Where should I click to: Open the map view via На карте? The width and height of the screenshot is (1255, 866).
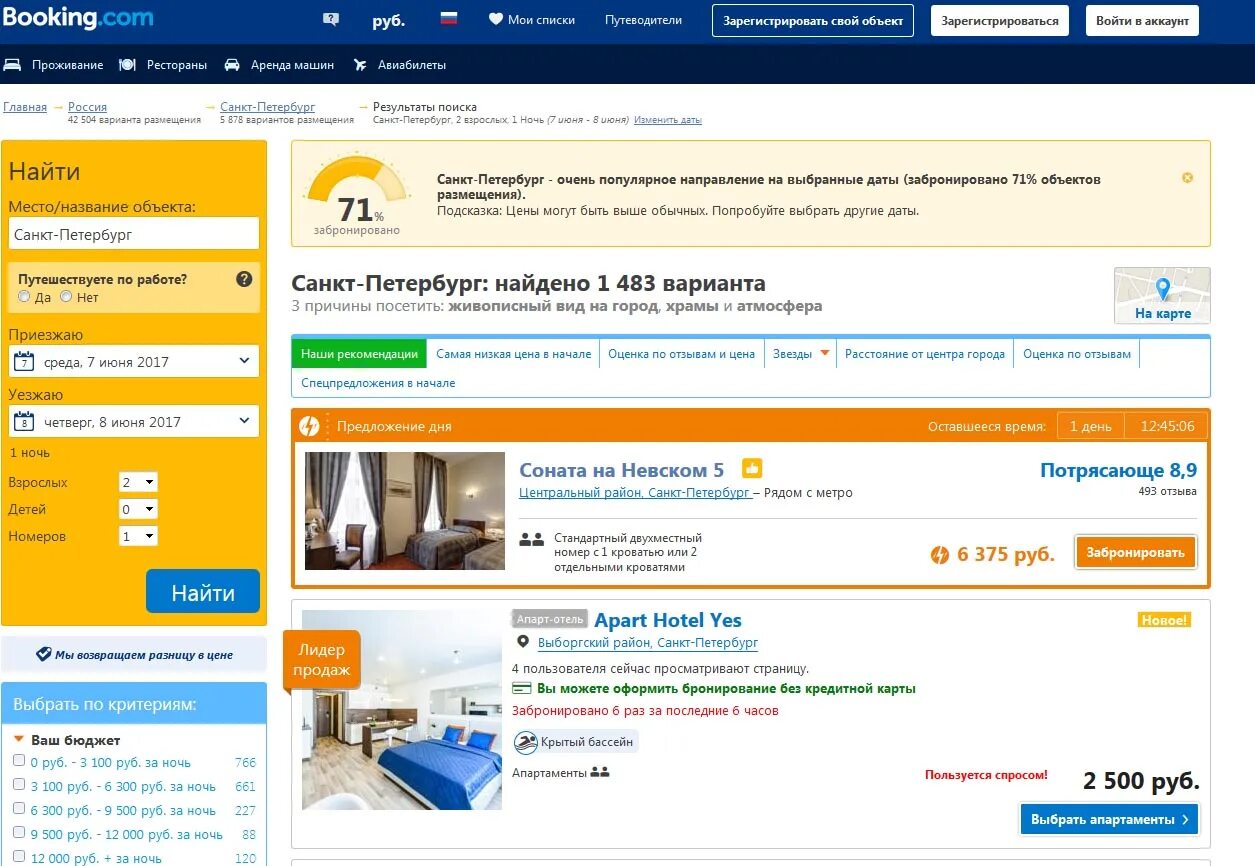click(x=1162, y=296)
